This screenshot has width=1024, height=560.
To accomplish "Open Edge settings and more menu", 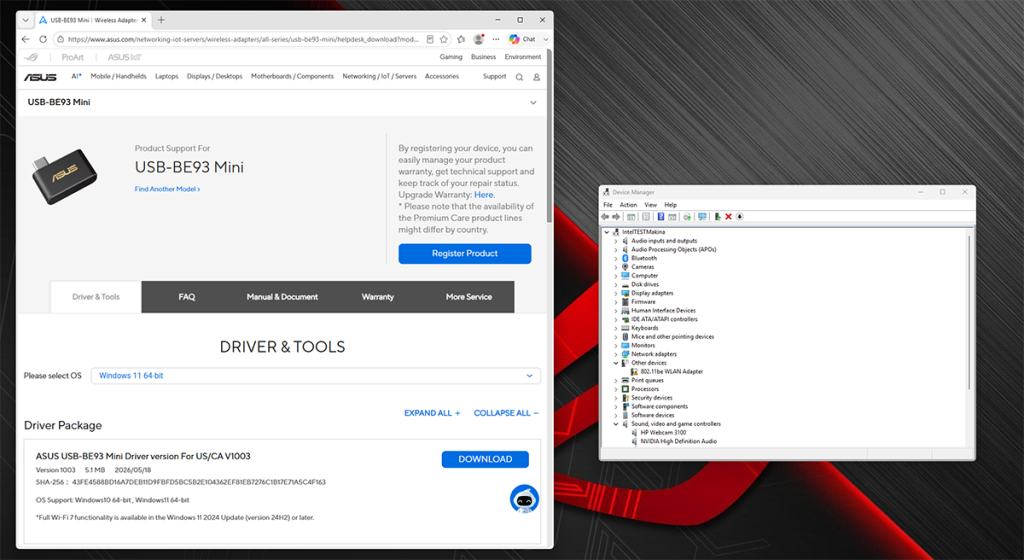I will tap(496, 39).
